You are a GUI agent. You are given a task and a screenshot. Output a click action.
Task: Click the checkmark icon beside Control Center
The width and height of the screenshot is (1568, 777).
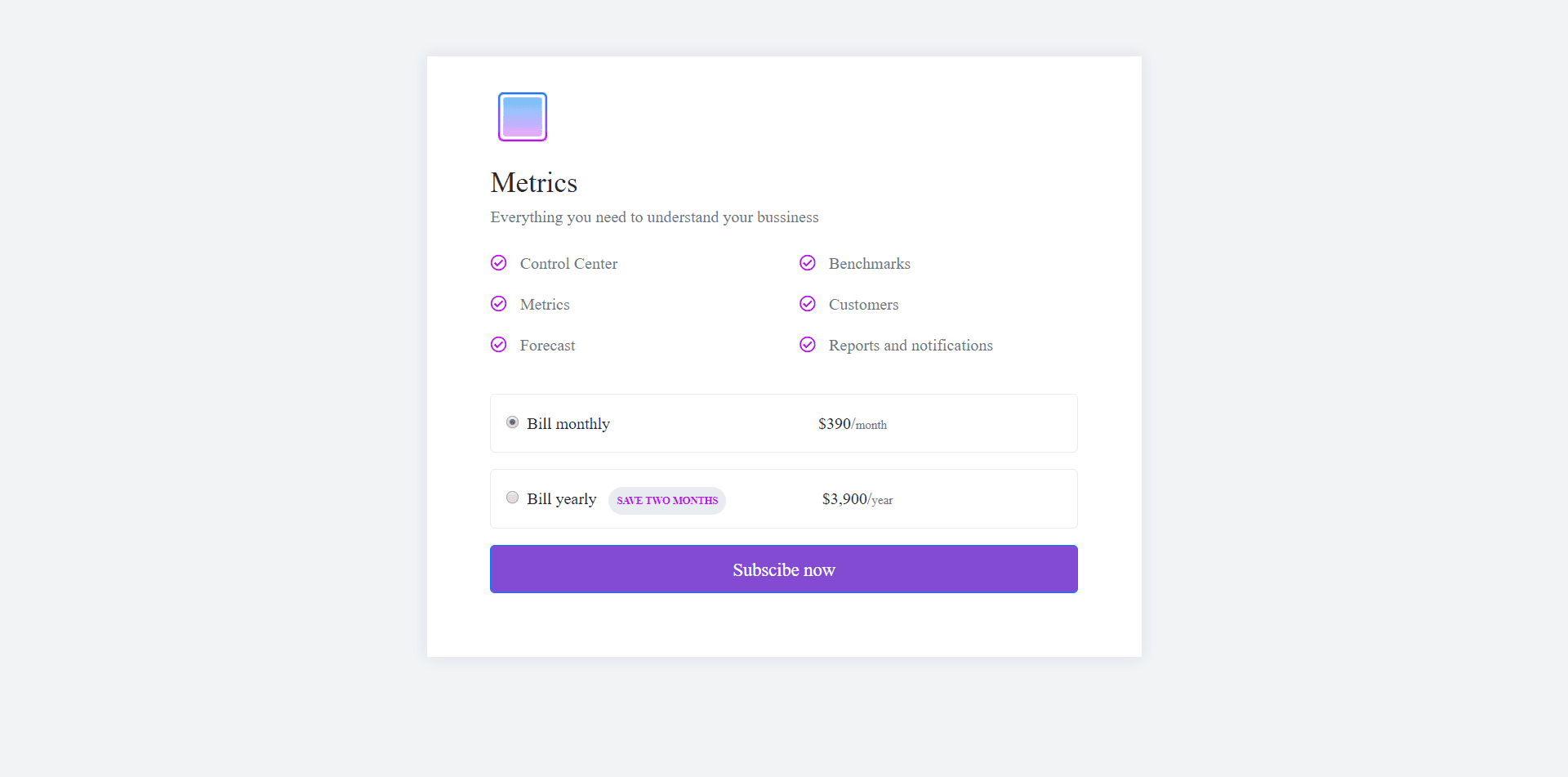point(498,262)
